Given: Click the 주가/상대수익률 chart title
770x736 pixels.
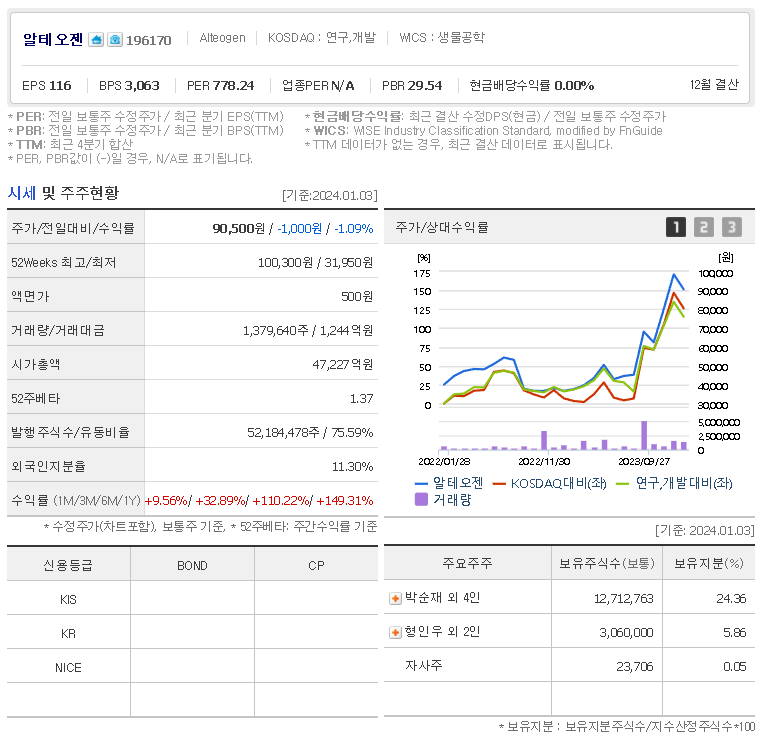Looking at the screenshot, I should (x=441, y=227).
